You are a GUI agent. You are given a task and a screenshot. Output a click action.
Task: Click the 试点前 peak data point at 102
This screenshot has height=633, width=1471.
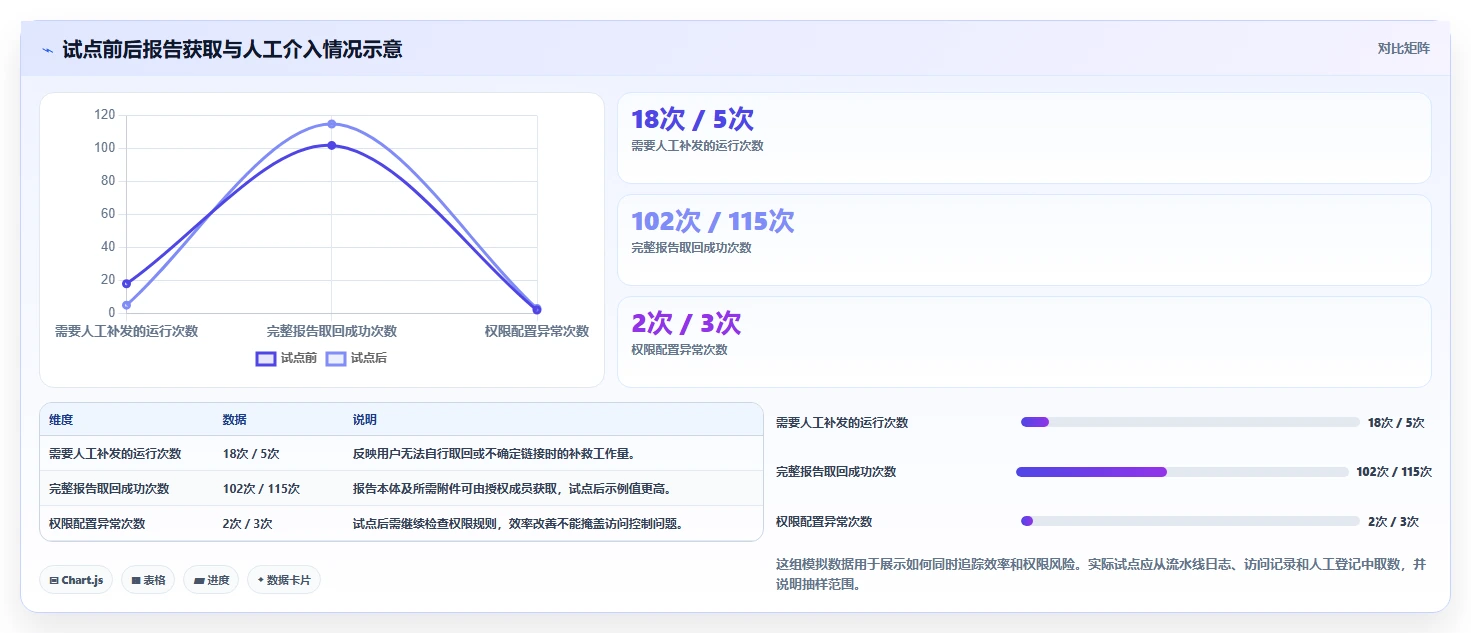[331, 145]
